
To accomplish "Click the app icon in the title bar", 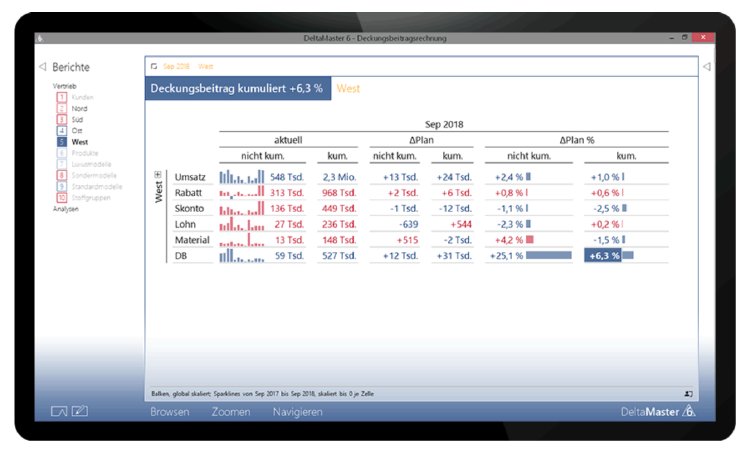I will point(40,38).
